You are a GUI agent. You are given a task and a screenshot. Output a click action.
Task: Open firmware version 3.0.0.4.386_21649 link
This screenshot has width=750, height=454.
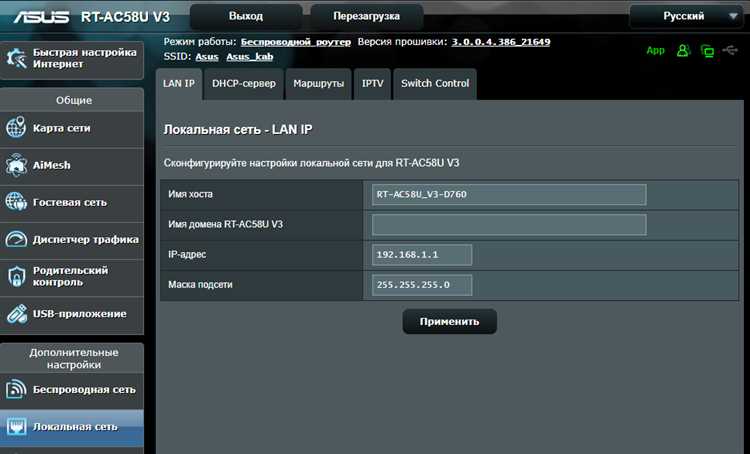coord(501,42)
